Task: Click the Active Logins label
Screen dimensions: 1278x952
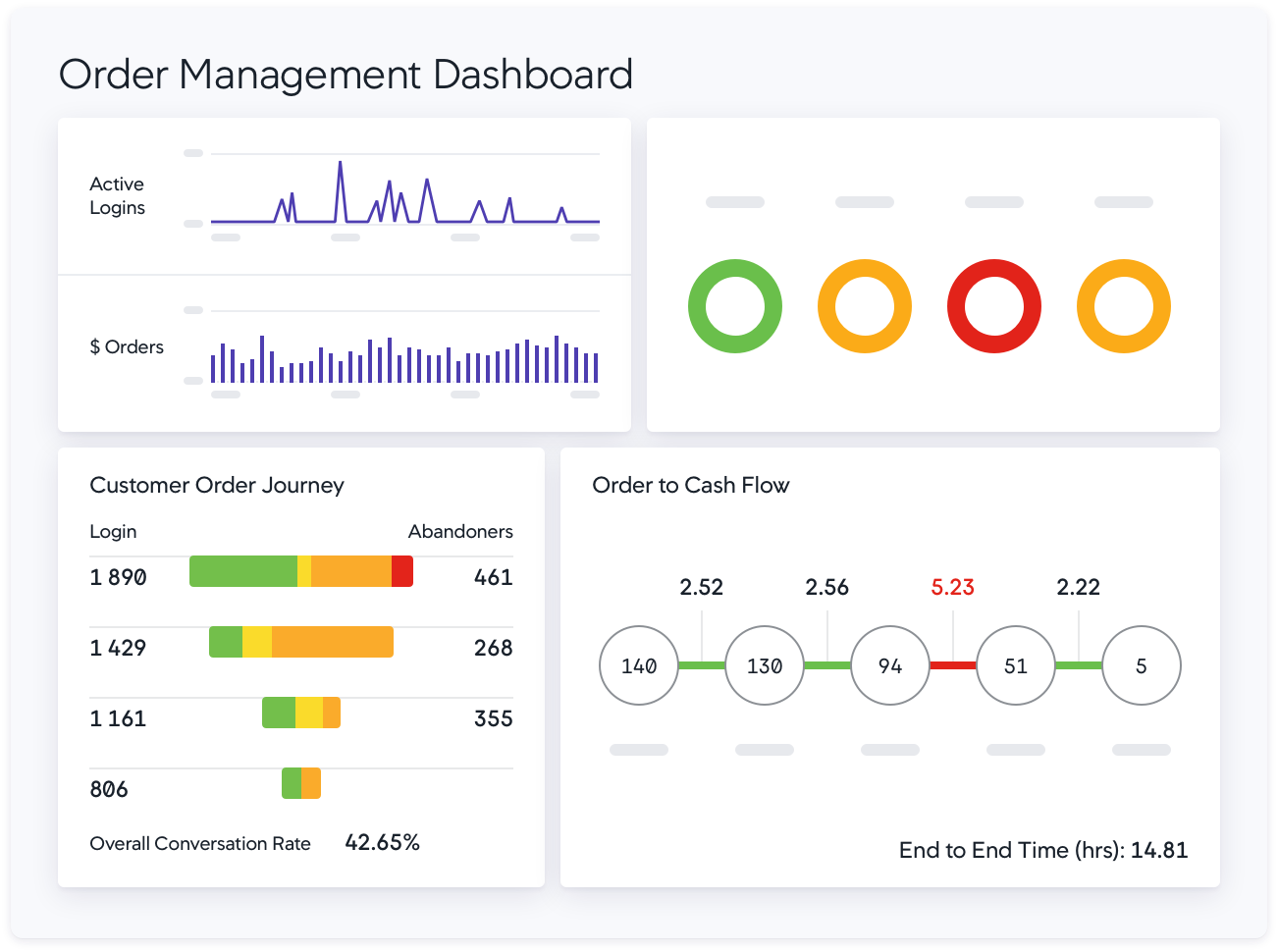Action: [x=117, y=196]
